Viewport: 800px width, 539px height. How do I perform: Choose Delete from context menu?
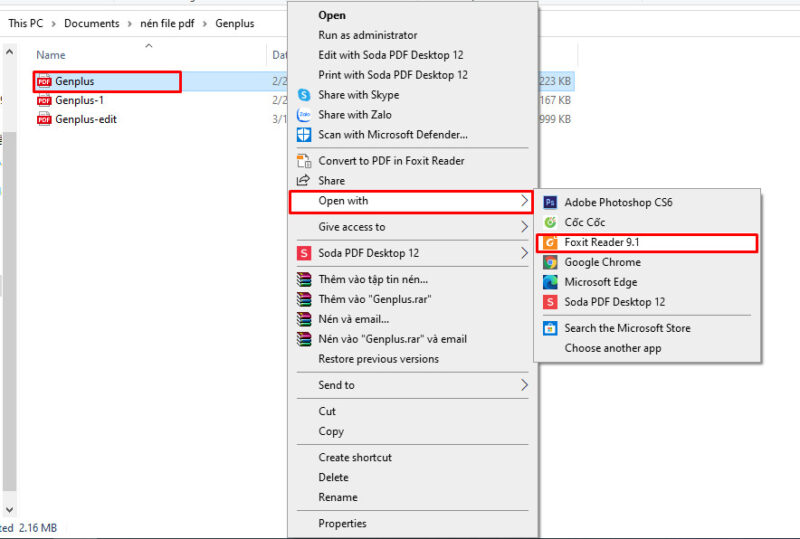point(333,478)
